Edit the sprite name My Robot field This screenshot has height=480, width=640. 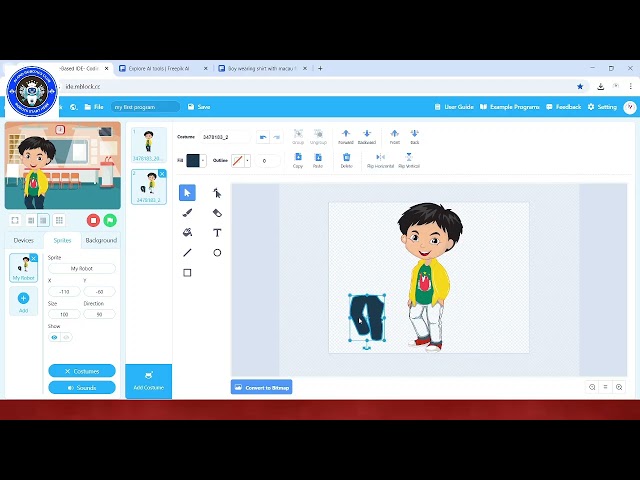point(82,269)
